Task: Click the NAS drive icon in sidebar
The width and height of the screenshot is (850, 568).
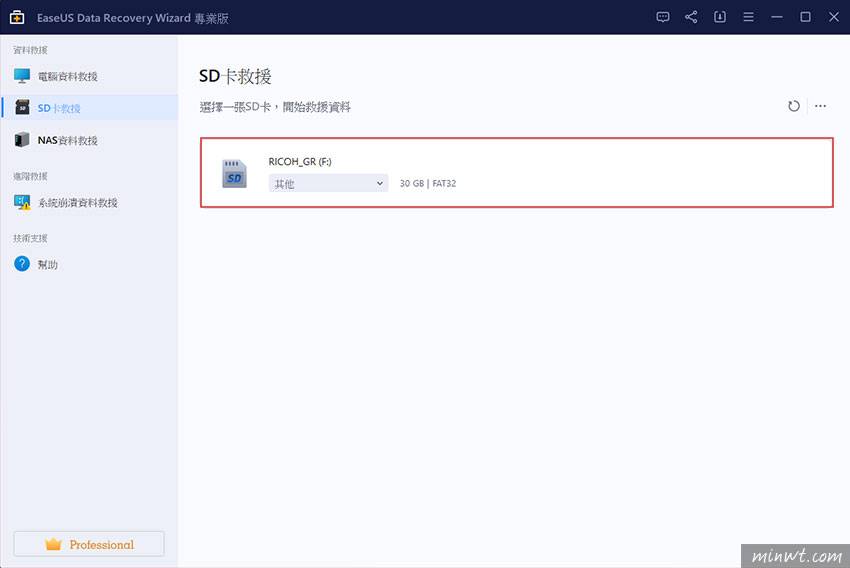Action: pyautogui.click(x=22, y=140)
